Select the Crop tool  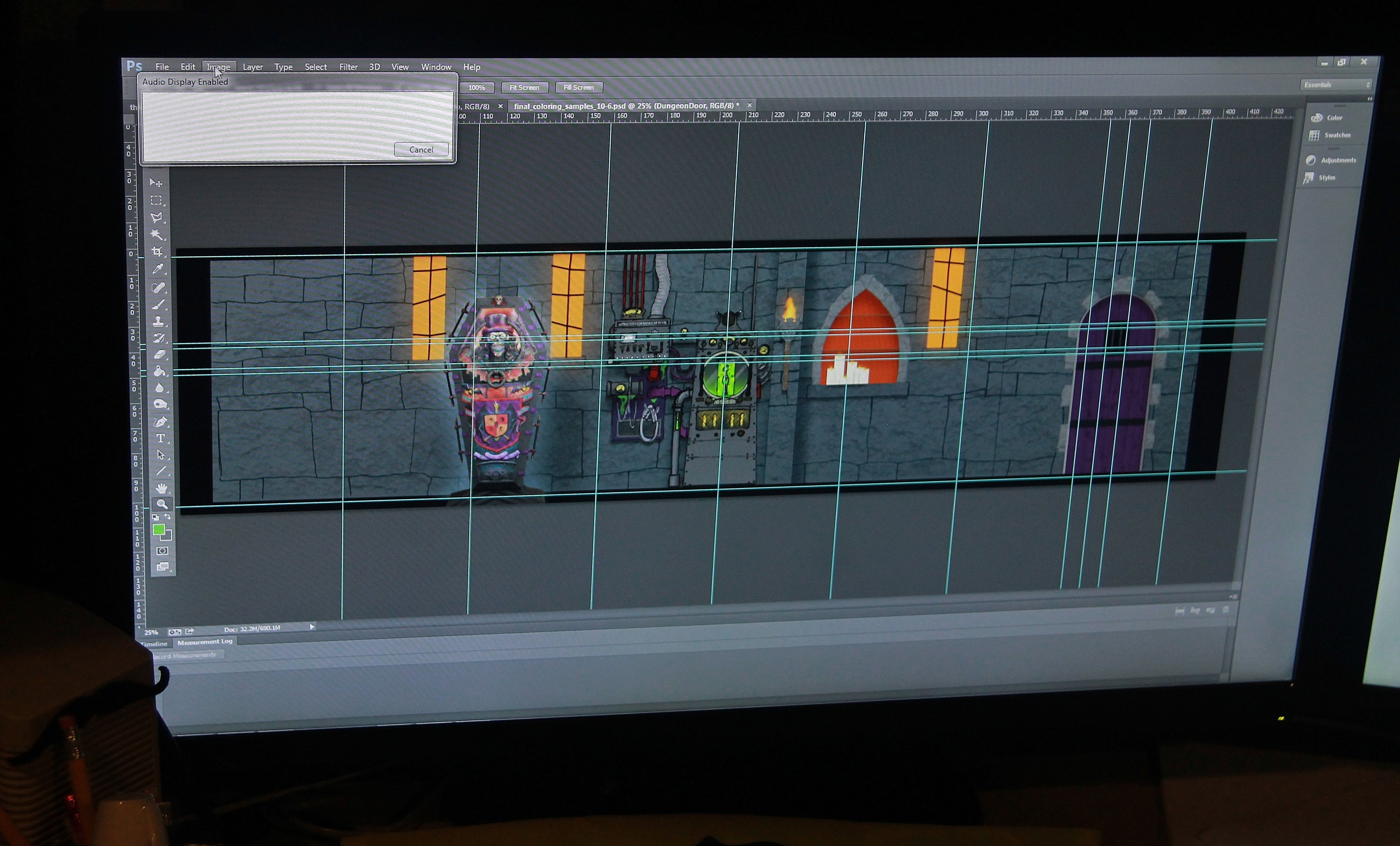click(x=157, y=251)
